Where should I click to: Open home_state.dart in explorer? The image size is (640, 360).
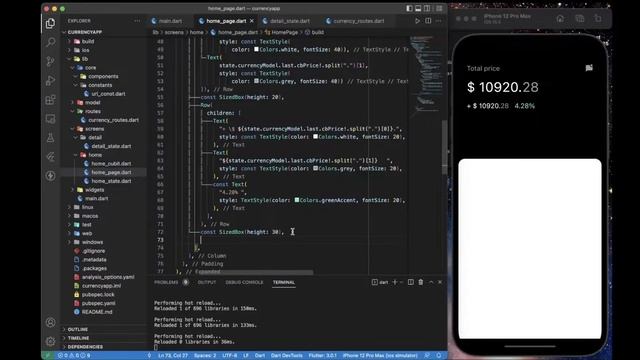click(x=111, y=181)
